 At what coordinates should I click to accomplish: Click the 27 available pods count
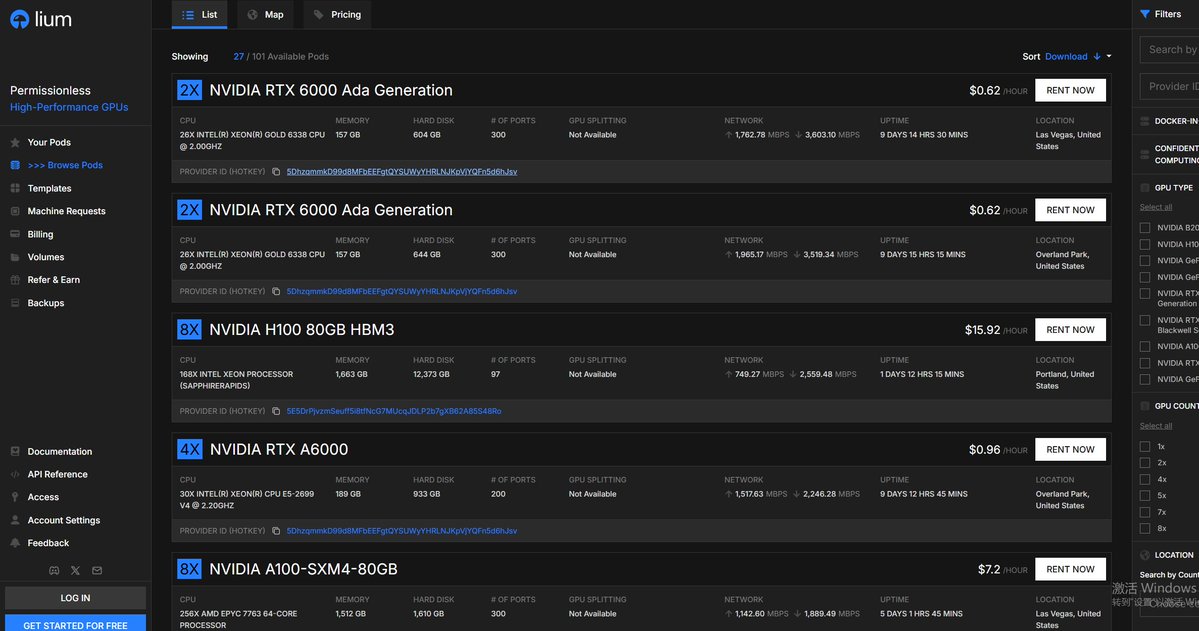click(x=239, y=57)
